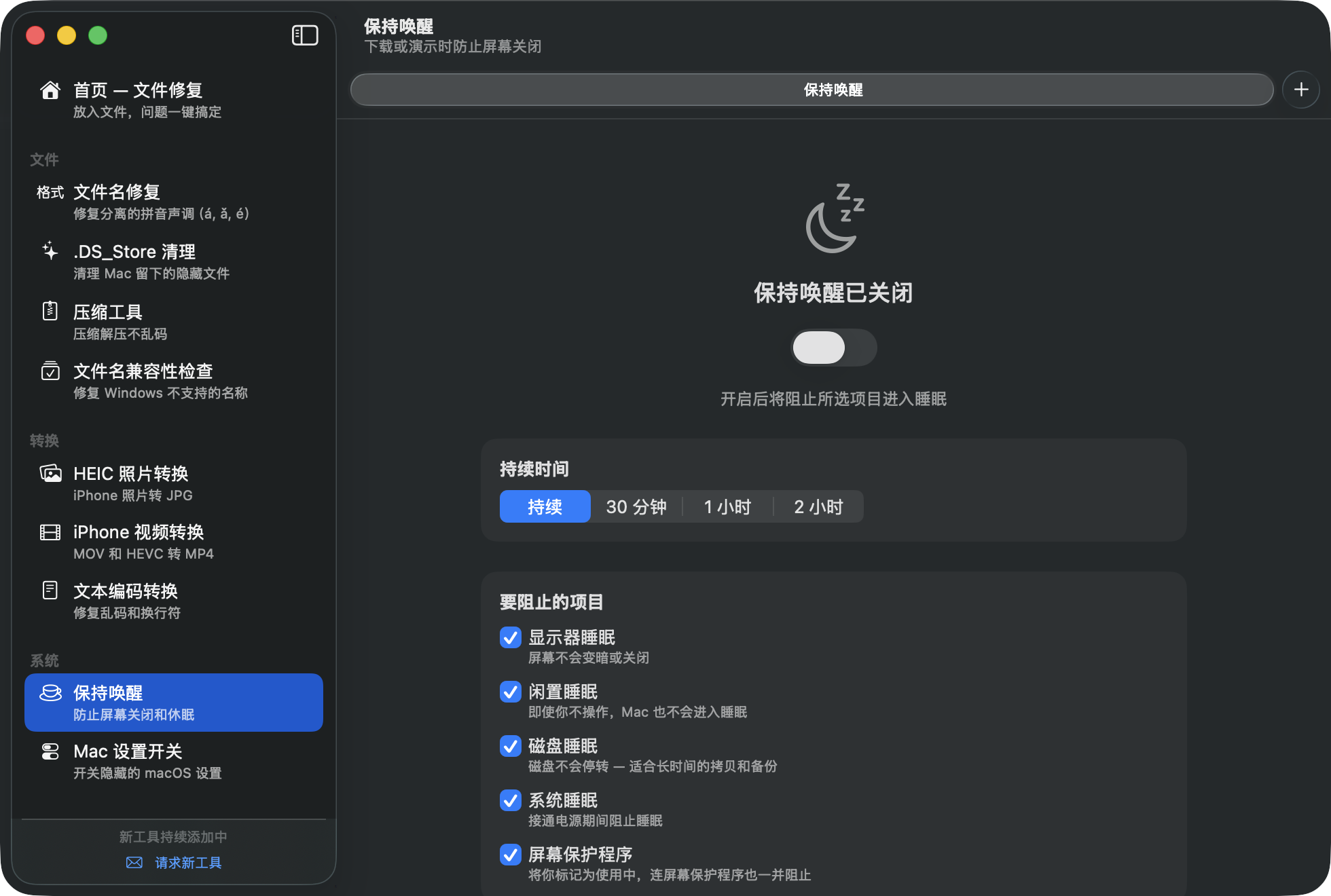Screen dimensions: 1331x896
Task: Click the 保持唤醒已关闭 status heading
Action: 833,293
